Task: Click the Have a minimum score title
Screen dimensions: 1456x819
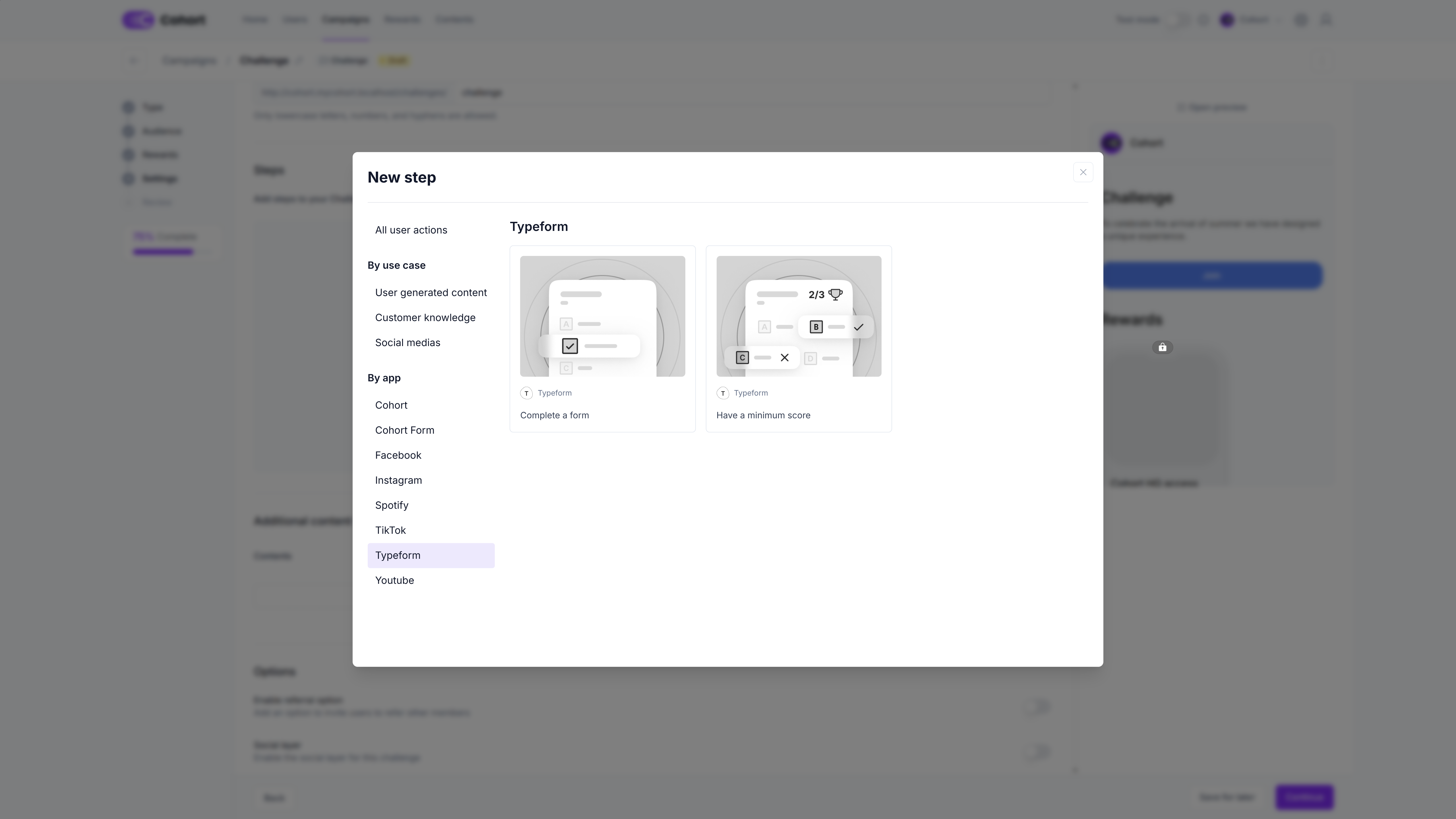Action: pos(763,415)
